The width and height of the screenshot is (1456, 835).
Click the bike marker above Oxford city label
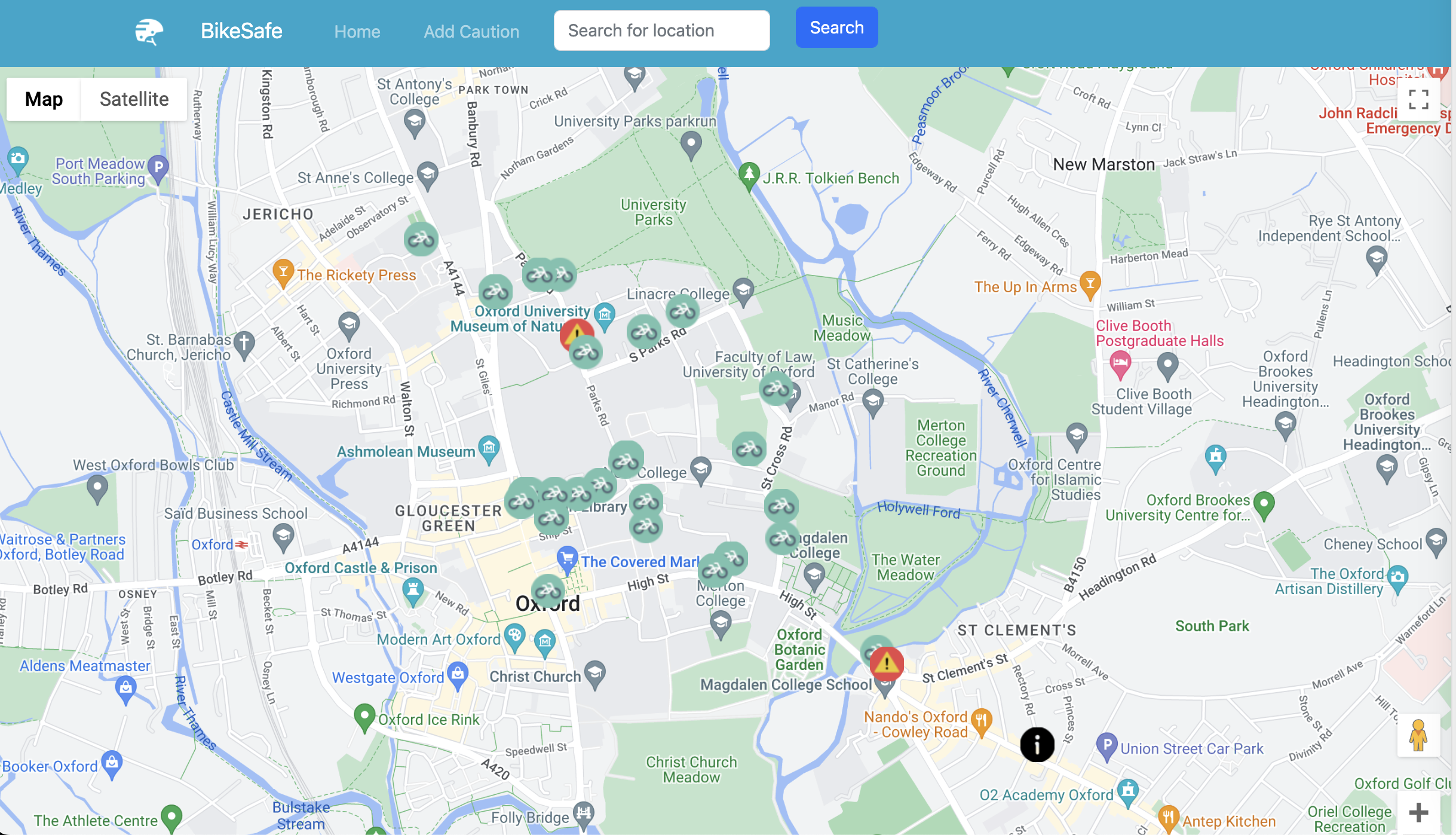point(548,591)
